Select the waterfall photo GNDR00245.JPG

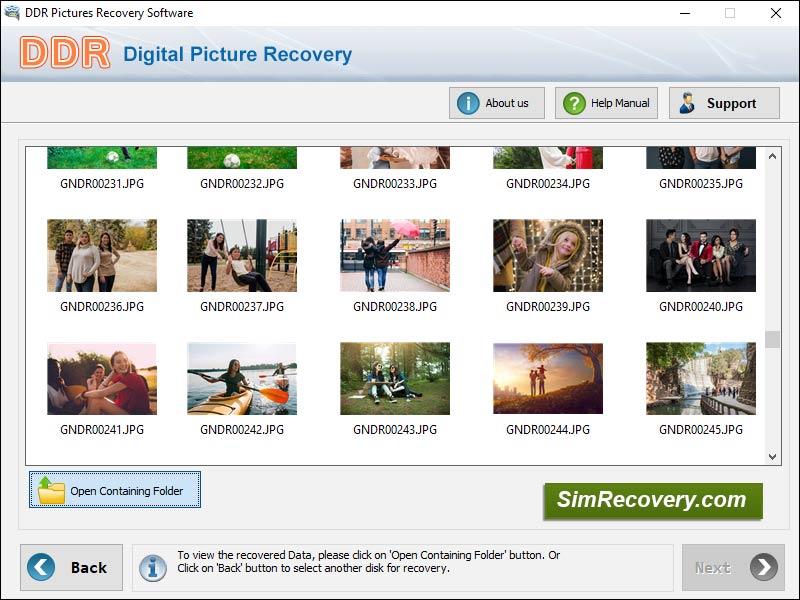coord(701,379)
